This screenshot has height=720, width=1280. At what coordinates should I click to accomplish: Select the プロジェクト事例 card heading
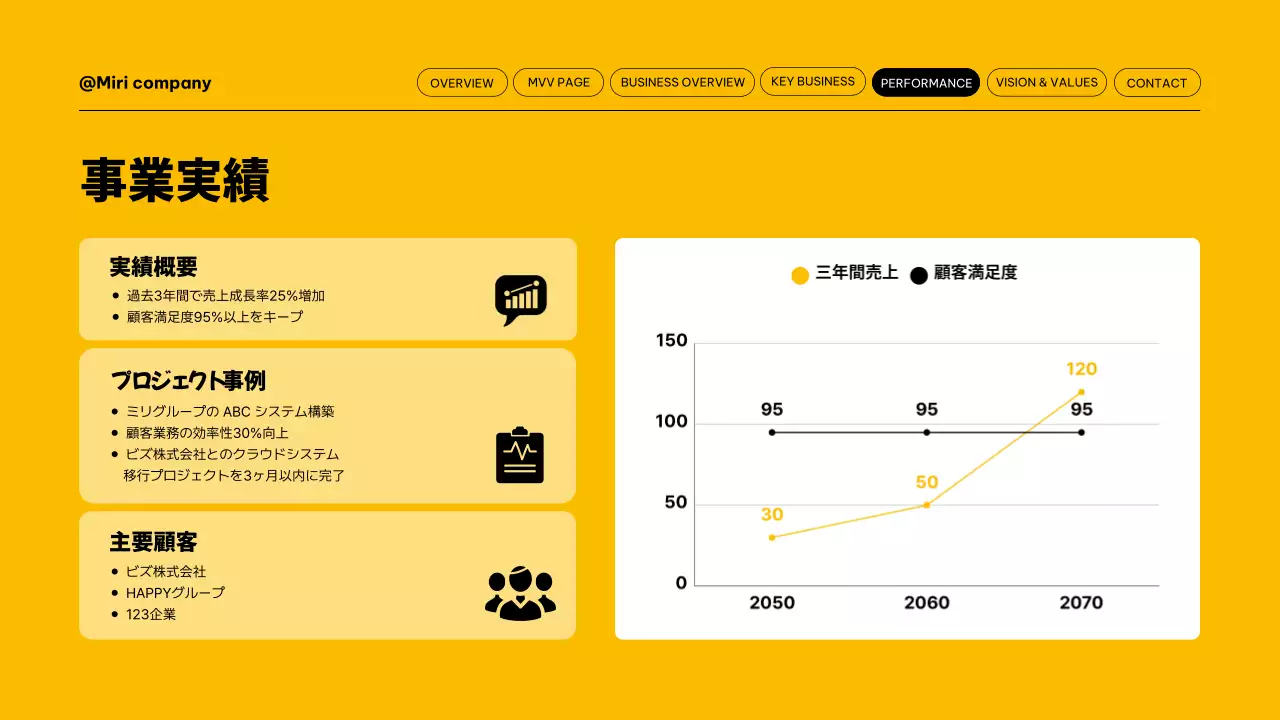[187, 381]
